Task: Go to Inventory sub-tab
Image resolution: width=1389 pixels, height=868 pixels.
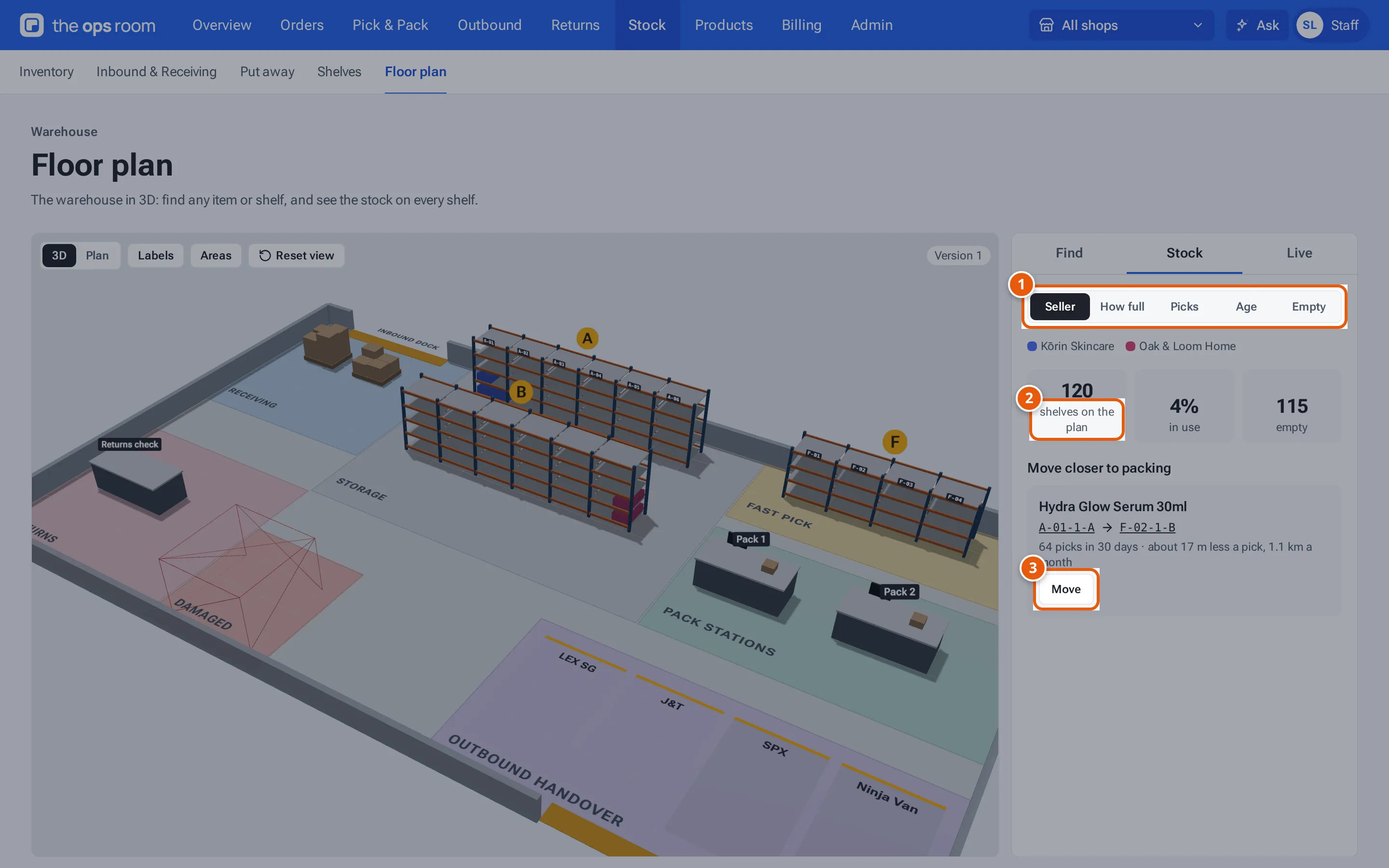Action: pos(46,72)
